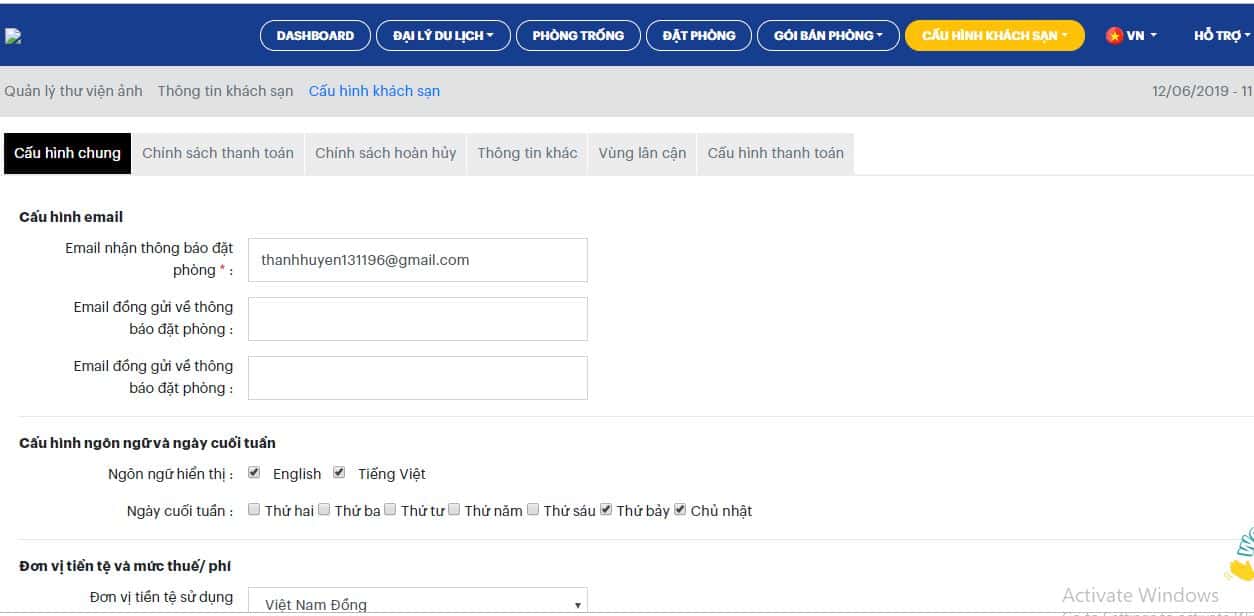Open the Chính sách hoàn hủy tab
Image resolution: width=1254 pixels, height=616 pixels.
[x=385, y=153]
